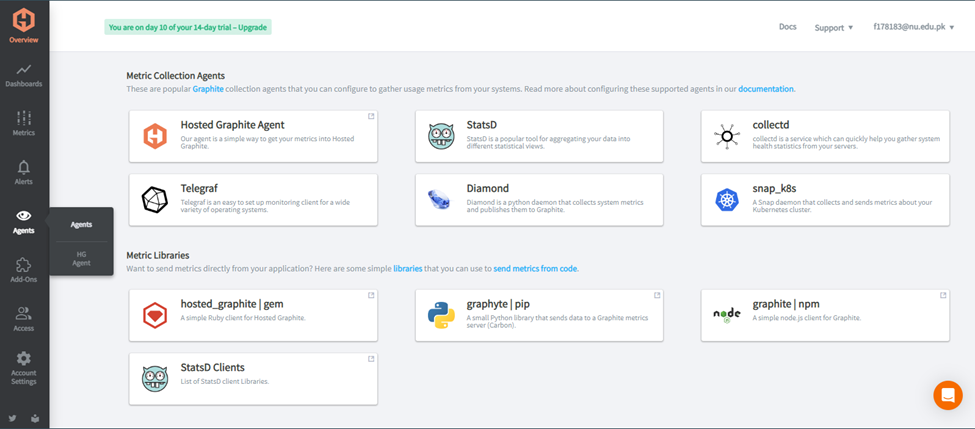Select Agents in the flyout submenu
This screenshot has width=975, height=429.
[x=81, y=224]
